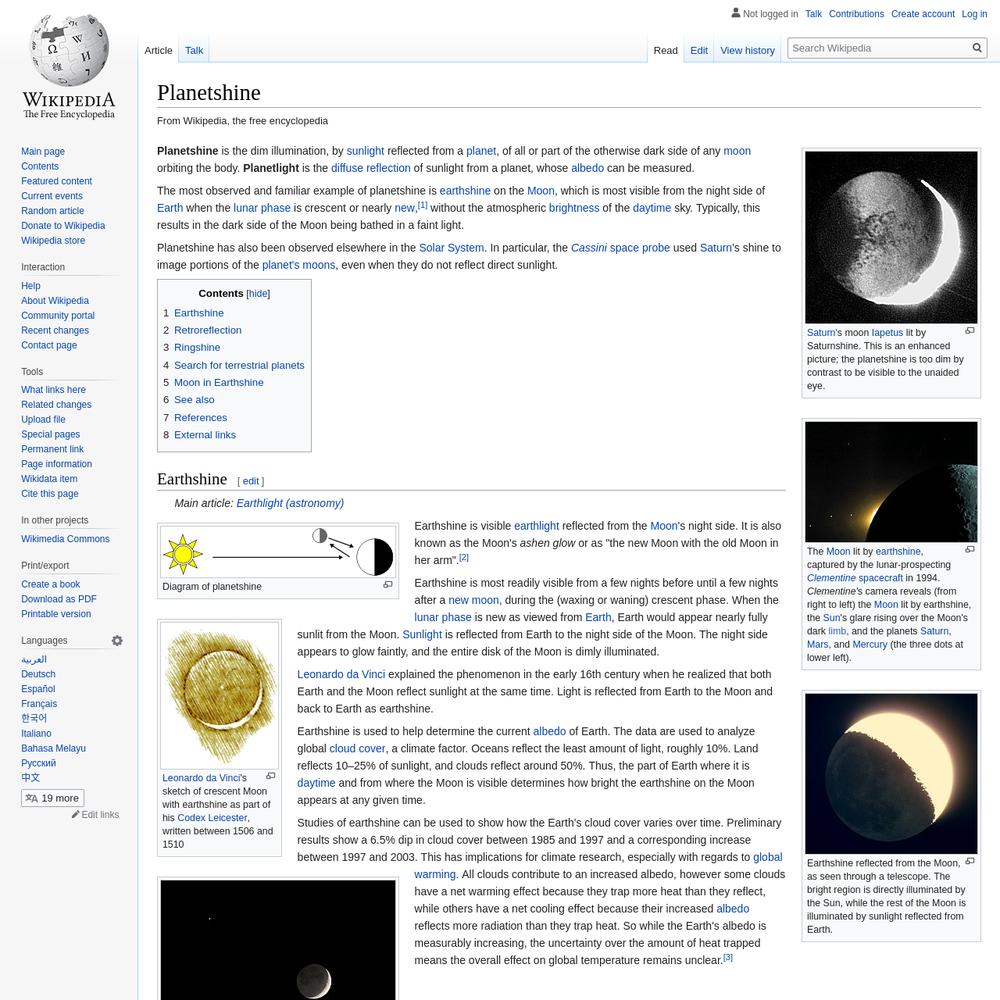Jump to Search for terrestrial planets section
Viewport: 1000px width, 1000px height.
point(239,365)
